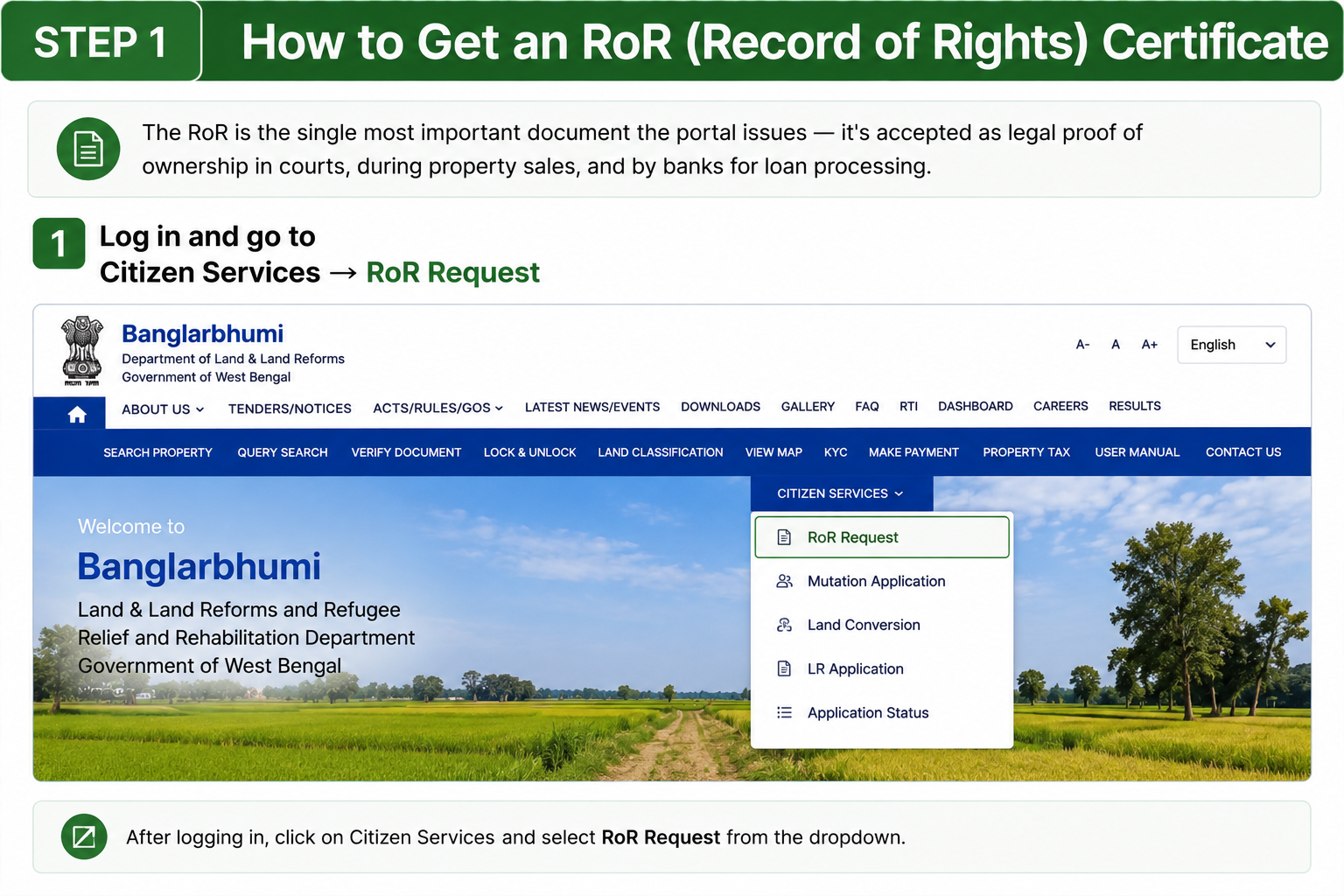Reset font size with A button
This screenshot has width=1344, height=896.
pyautogui.click(x=1116, y=345)
